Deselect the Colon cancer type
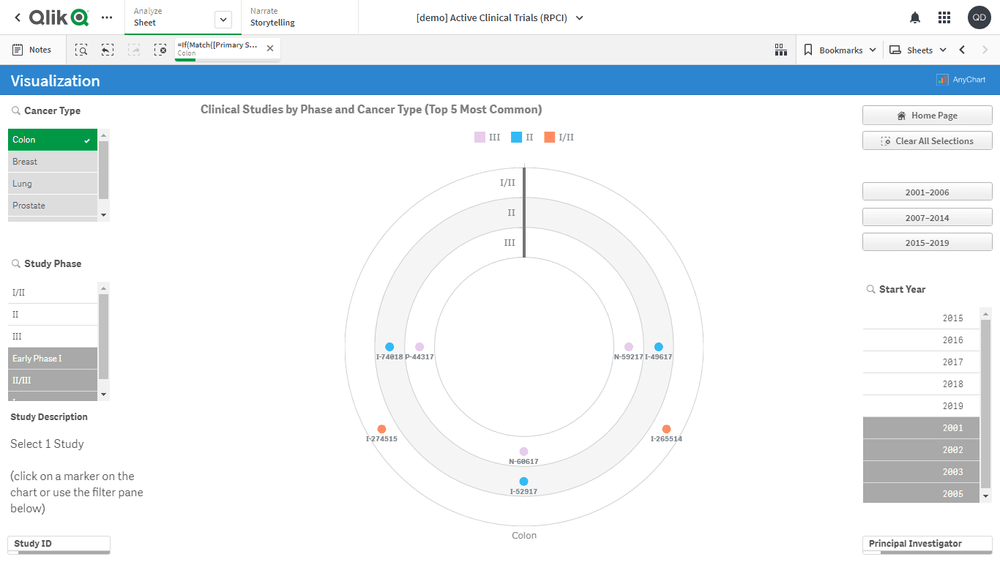 tap(52, 140)
